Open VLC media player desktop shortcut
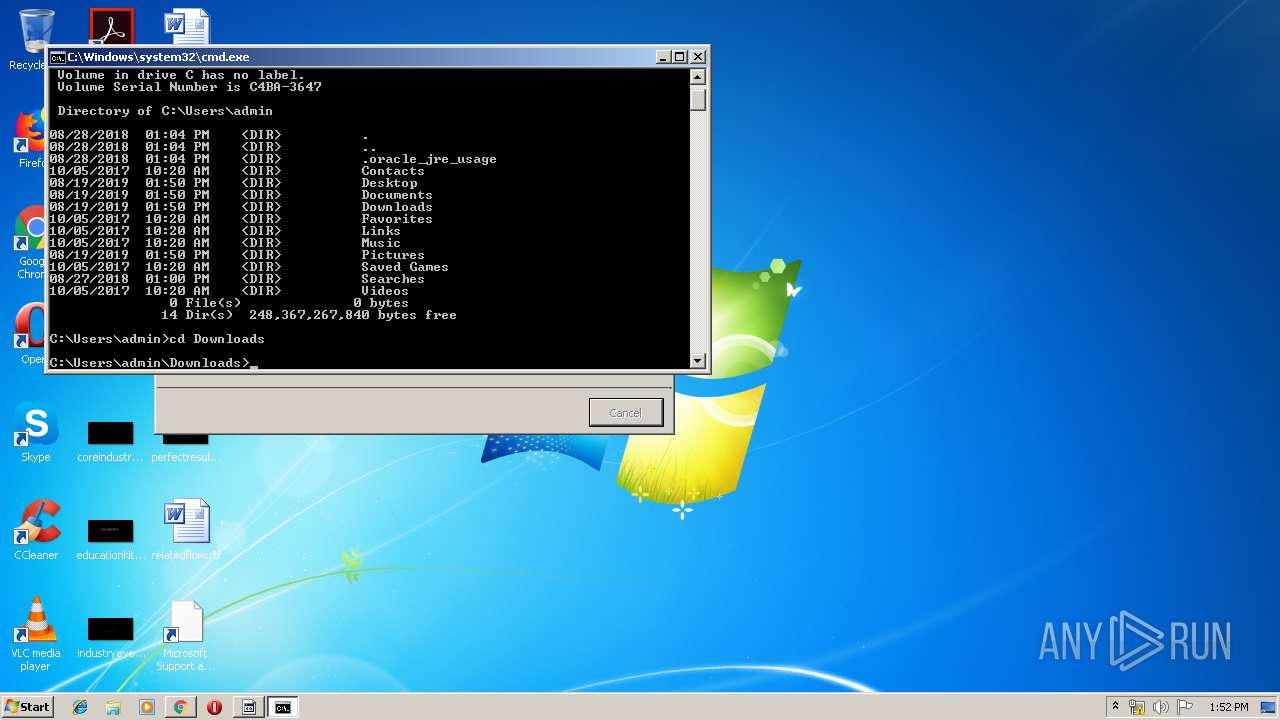The width and height of the screenshot is (1280, 720). click(36, 634)
